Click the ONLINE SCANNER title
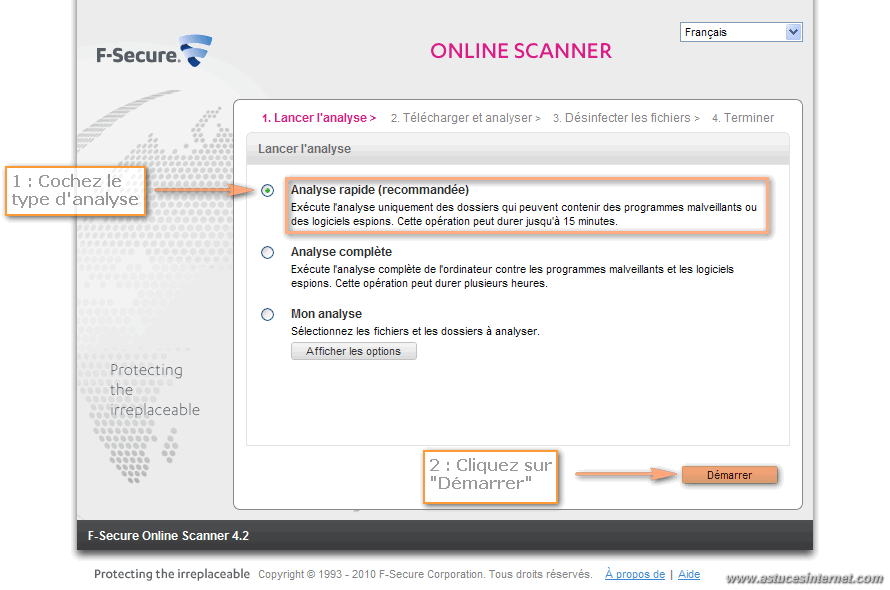Screen dimensions: 890x590 521,51
